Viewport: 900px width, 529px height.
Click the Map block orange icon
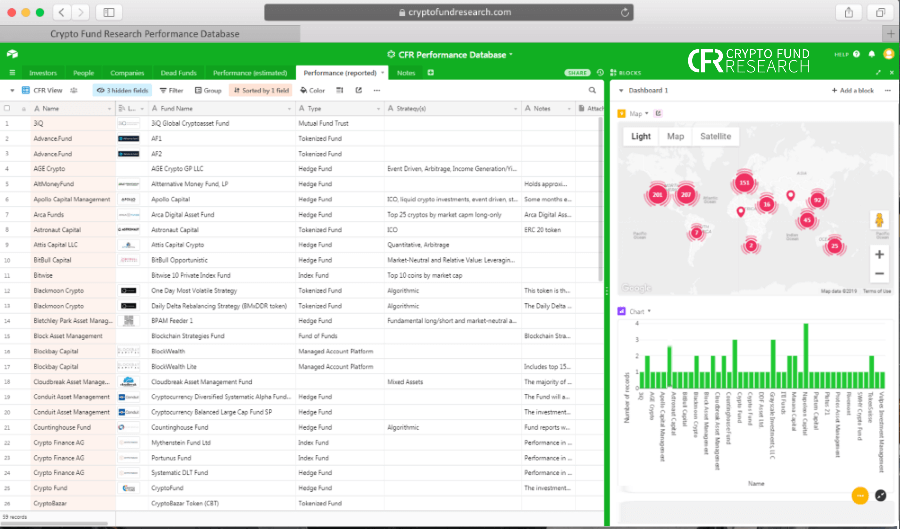click(x=621, y=114)
